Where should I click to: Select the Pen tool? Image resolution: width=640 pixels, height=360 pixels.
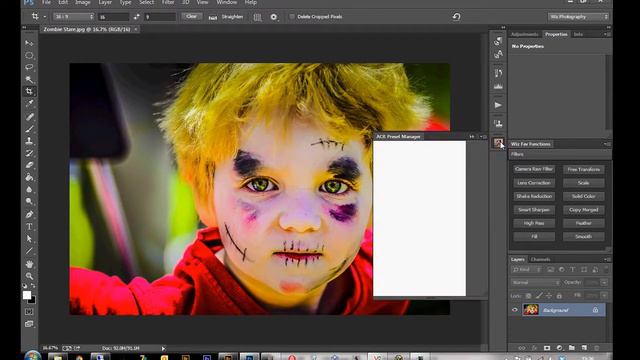click(29, 215)
